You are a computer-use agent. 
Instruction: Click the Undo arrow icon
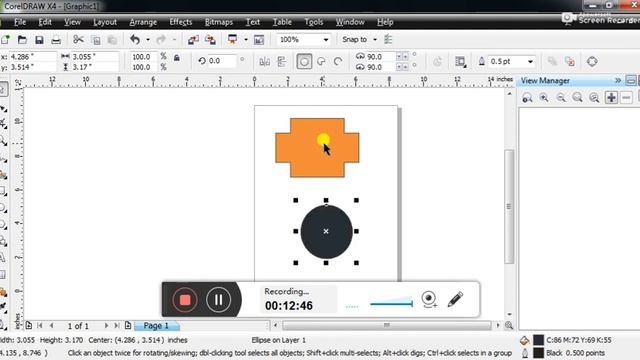(135, 40)
